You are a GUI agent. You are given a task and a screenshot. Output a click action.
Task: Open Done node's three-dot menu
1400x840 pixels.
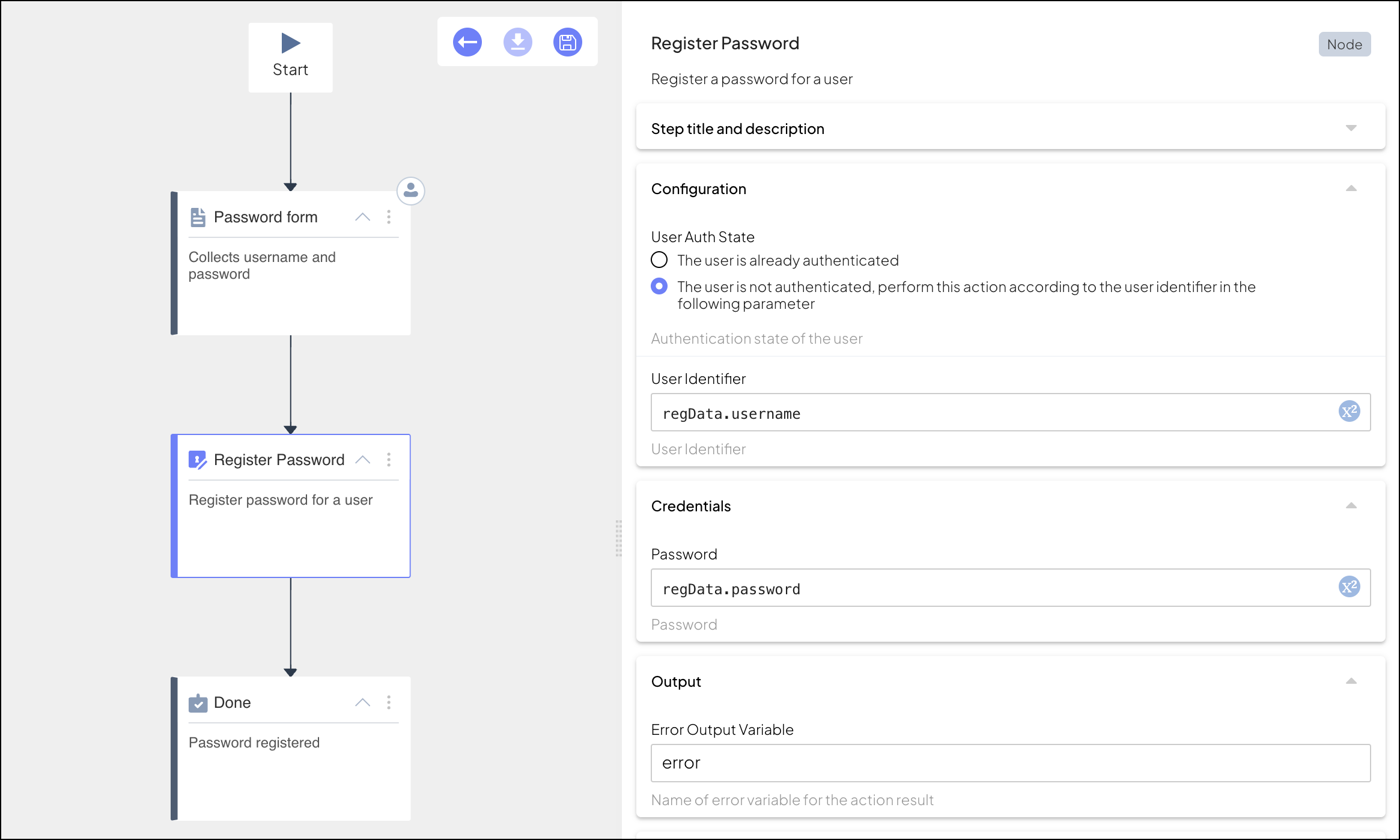tap(389, 702)
